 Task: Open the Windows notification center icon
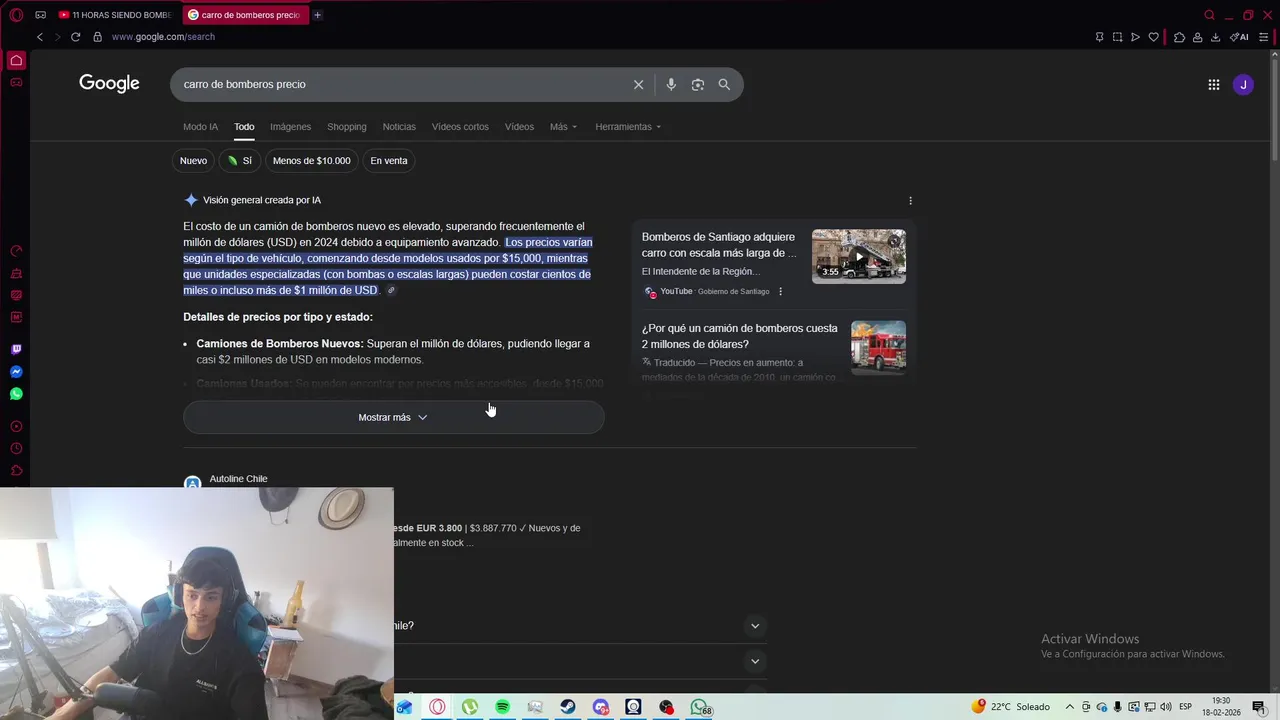(1259, 707)
